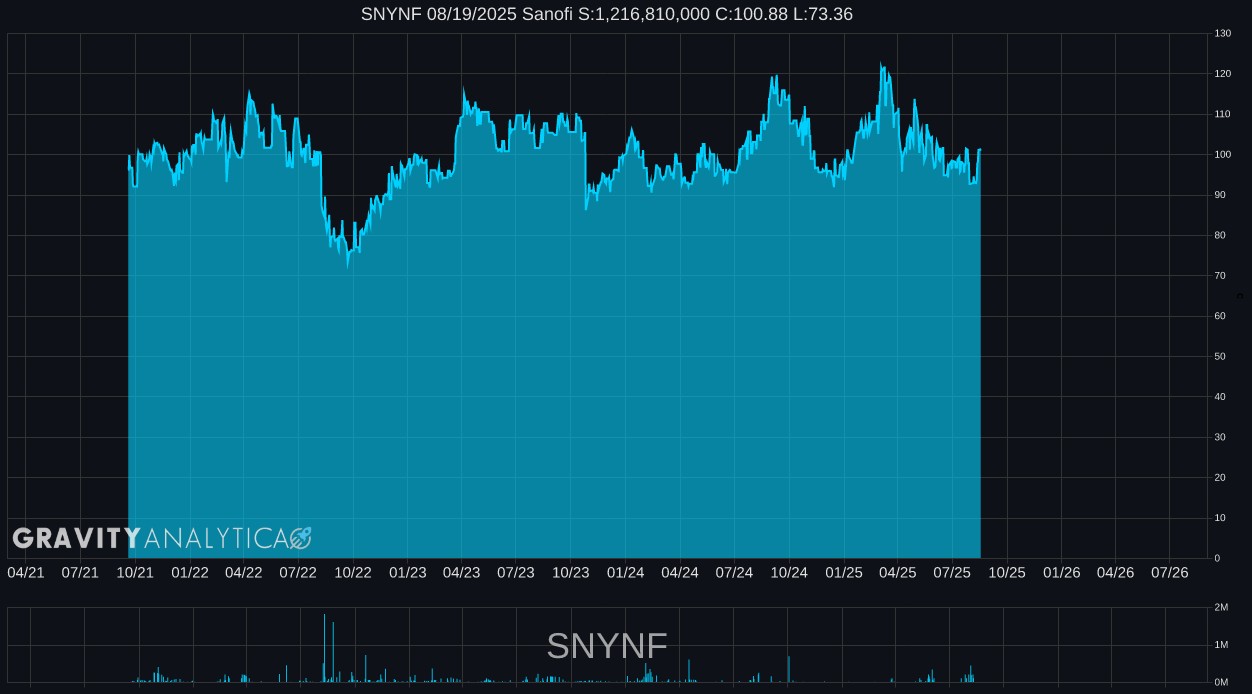Viewport: 1252px width, 694px height.
Task: Select the 1M volume axis label
Action: pos(1221,645)
